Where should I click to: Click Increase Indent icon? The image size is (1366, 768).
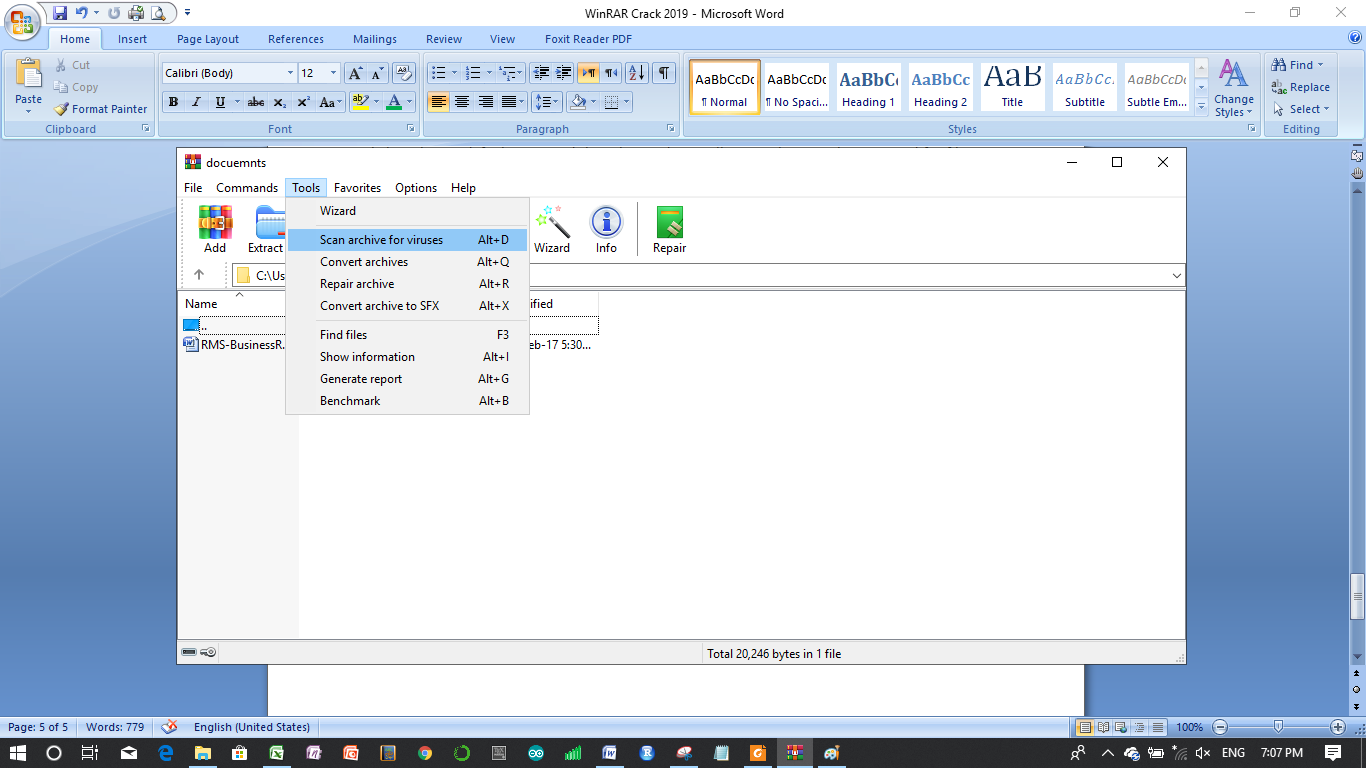click(564, 73)
